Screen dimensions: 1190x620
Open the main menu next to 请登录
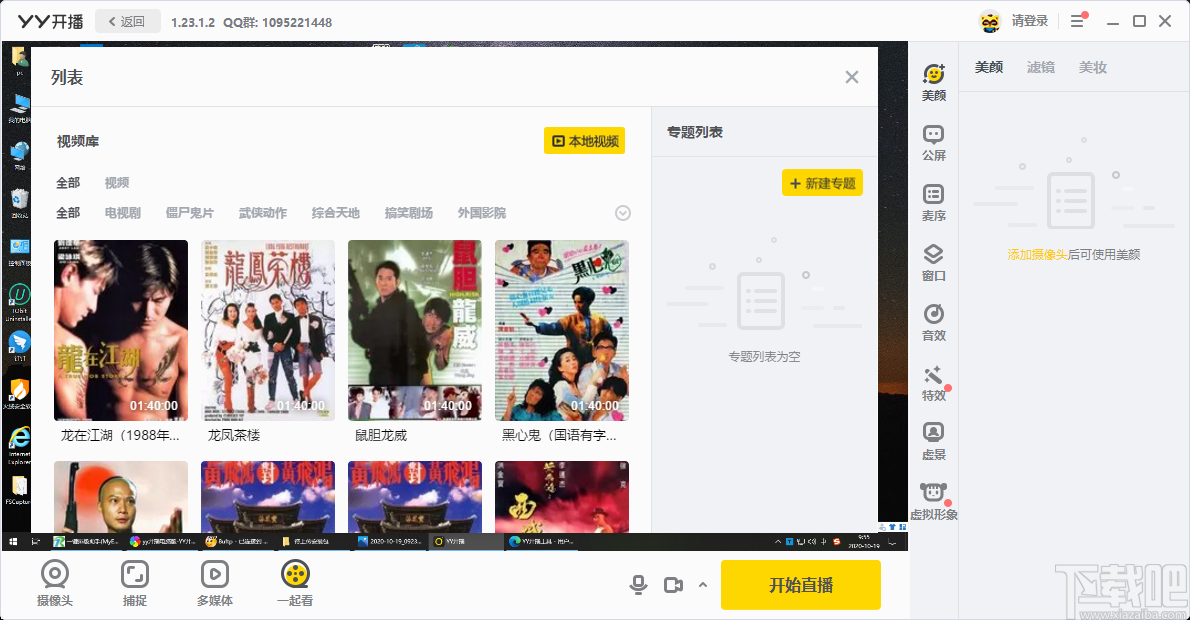(x=1078, y=21)
